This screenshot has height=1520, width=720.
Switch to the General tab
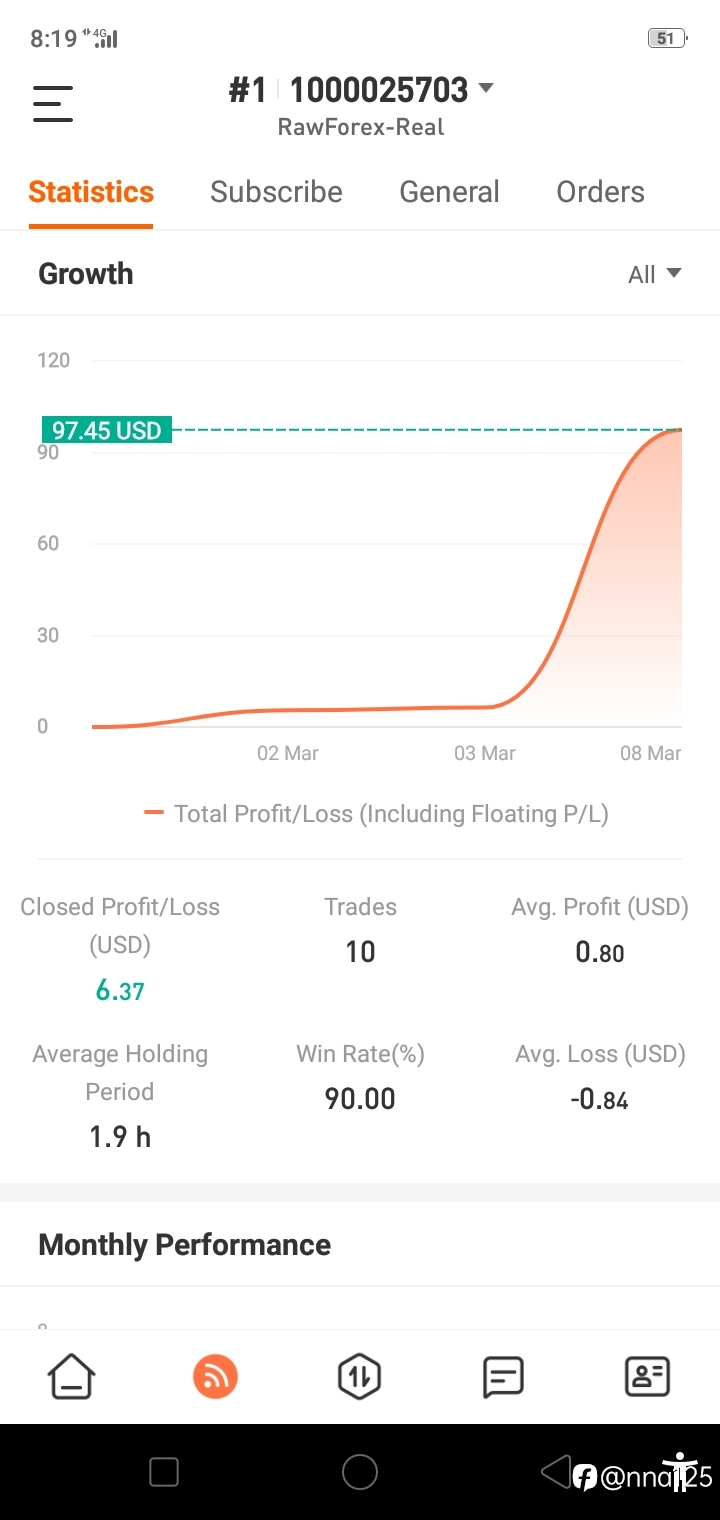tap(449, 192)
